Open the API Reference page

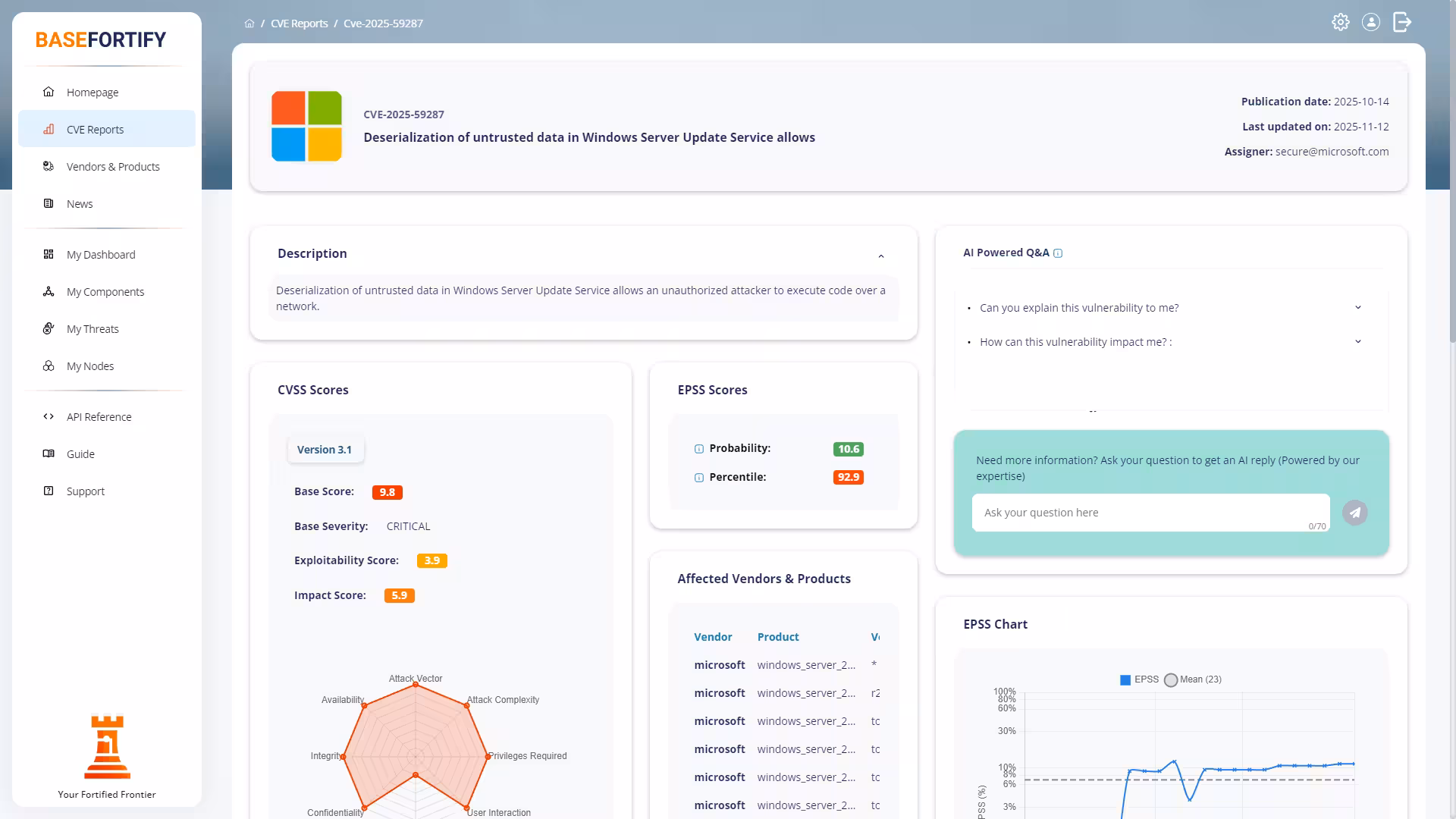99,416
